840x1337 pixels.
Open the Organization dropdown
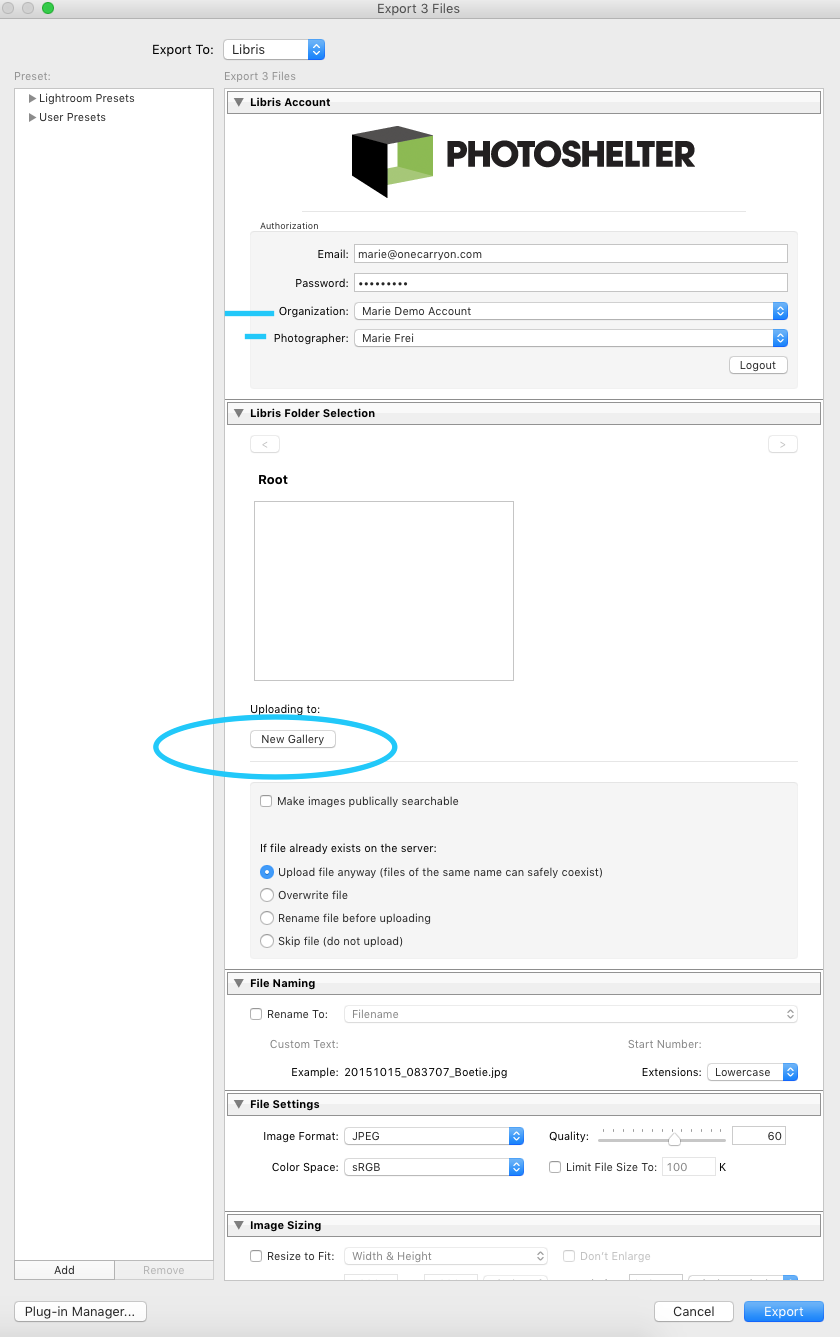tap(571, 311)
